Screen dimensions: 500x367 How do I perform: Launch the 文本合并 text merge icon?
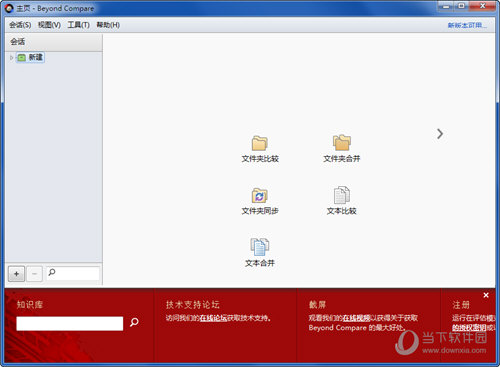point(260,247)
